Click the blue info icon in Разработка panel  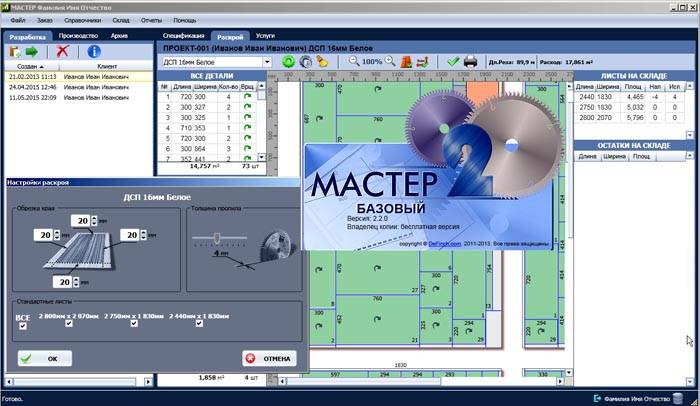(x=94, y=50)
